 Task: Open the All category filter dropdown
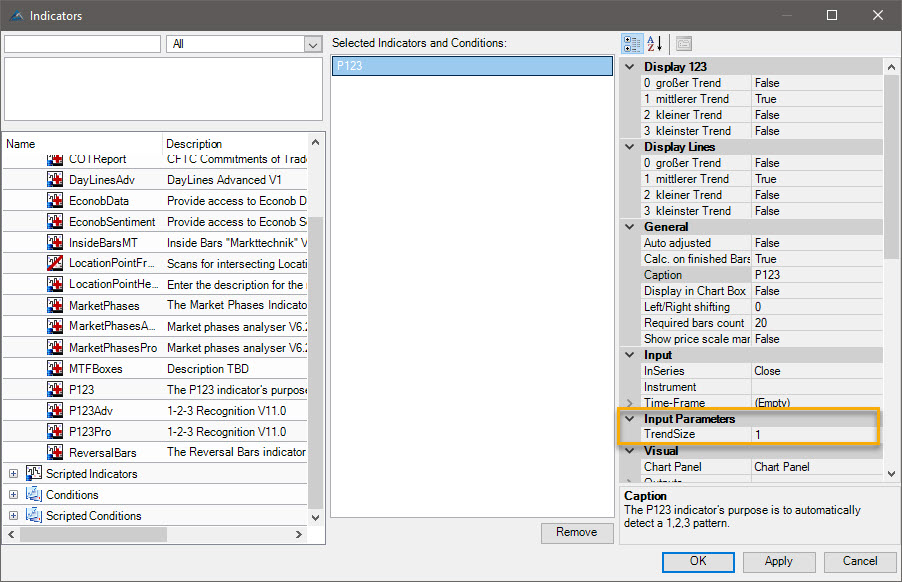[x=313, y=44]
